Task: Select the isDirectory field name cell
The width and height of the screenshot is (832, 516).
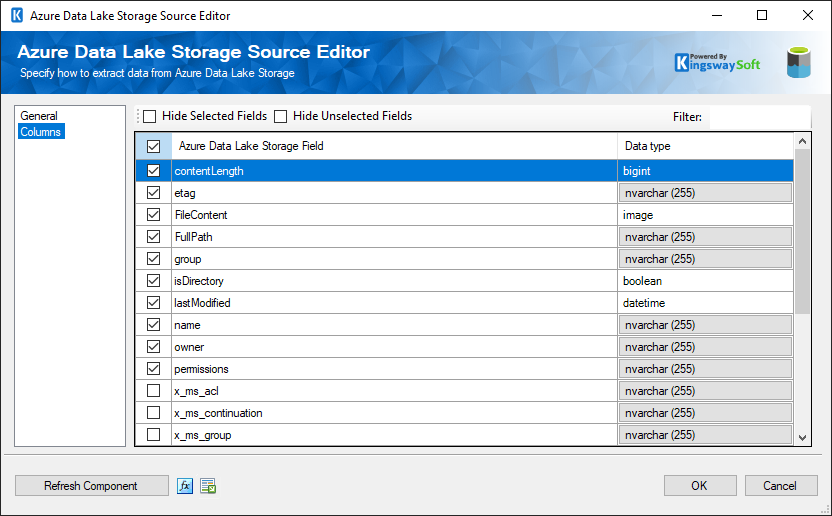Action: pyautogui.click(x=394, y=281)
